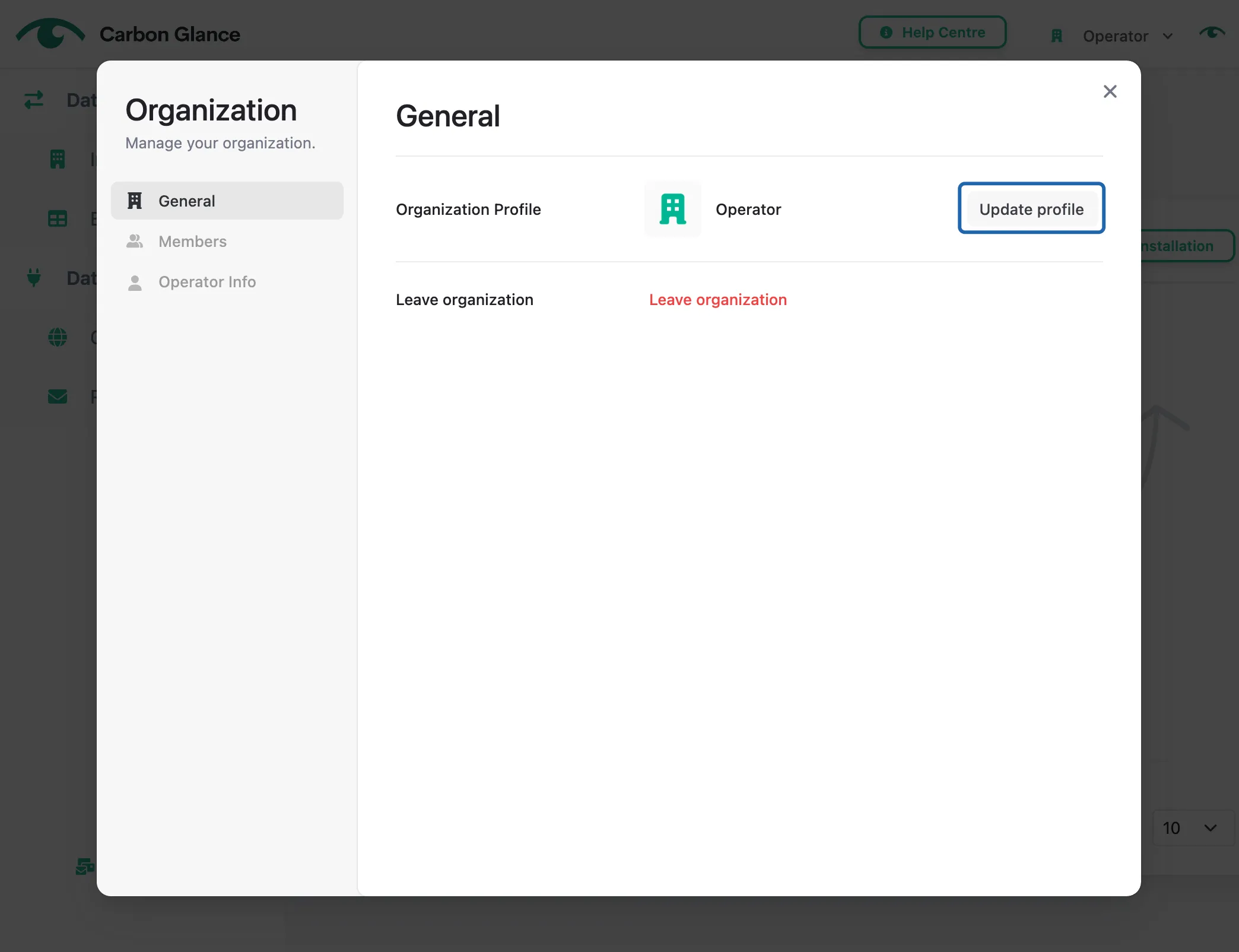Click the teal organization avatar logo
This screenshot has width=1239, height=952.
672,209
